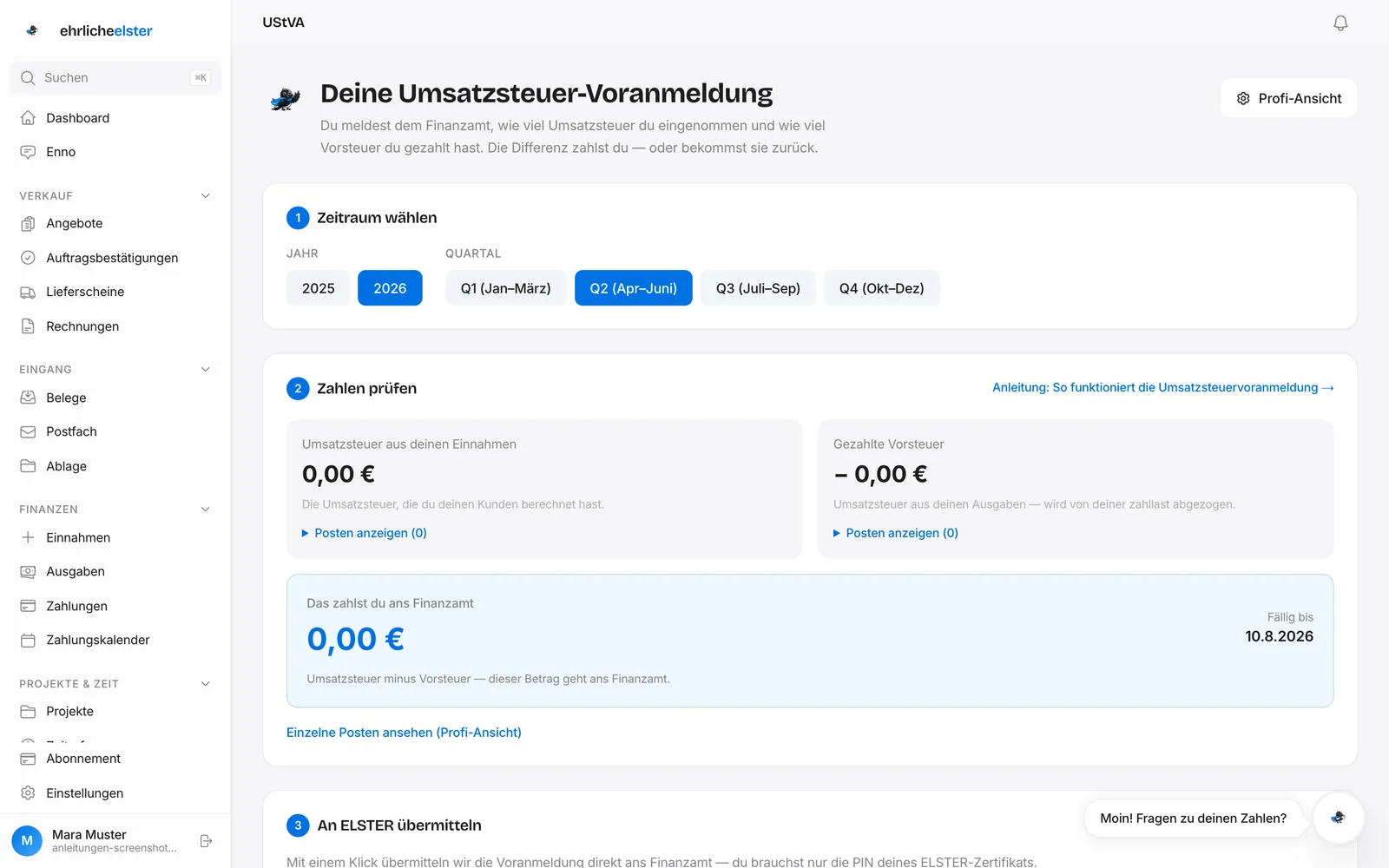Click the Zahlungskalender calendar icon

28,640
